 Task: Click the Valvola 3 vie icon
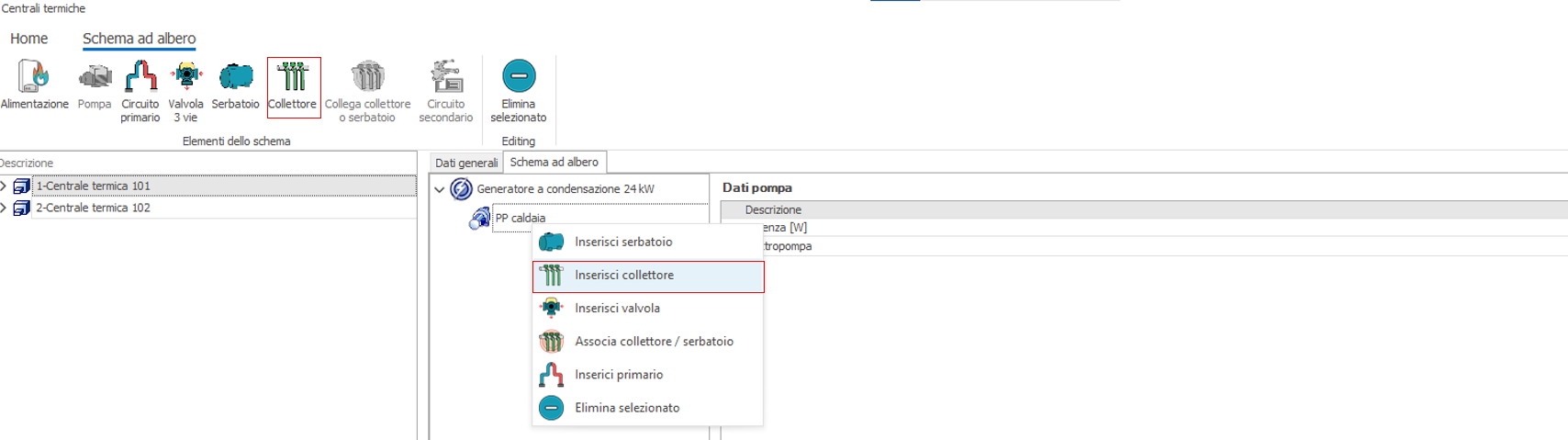(186, 77)
